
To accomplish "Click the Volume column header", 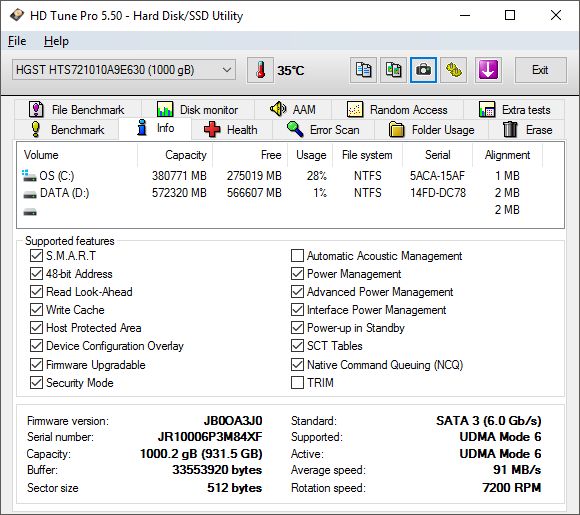I will (77, 155).
